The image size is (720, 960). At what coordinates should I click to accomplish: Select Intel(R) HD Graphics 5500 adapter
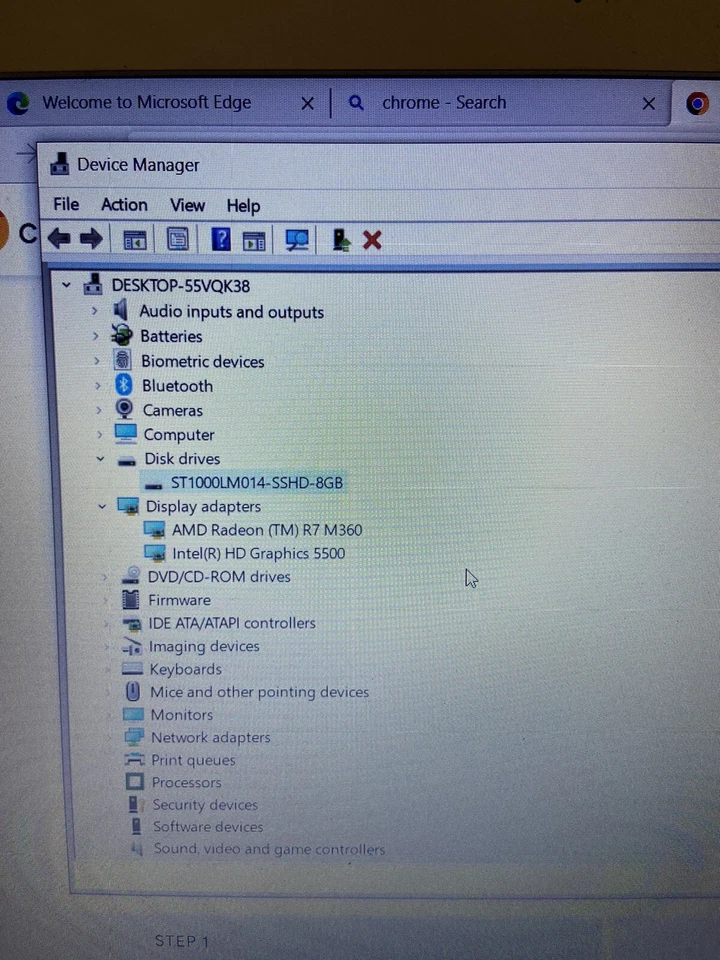tap(258, 553)
